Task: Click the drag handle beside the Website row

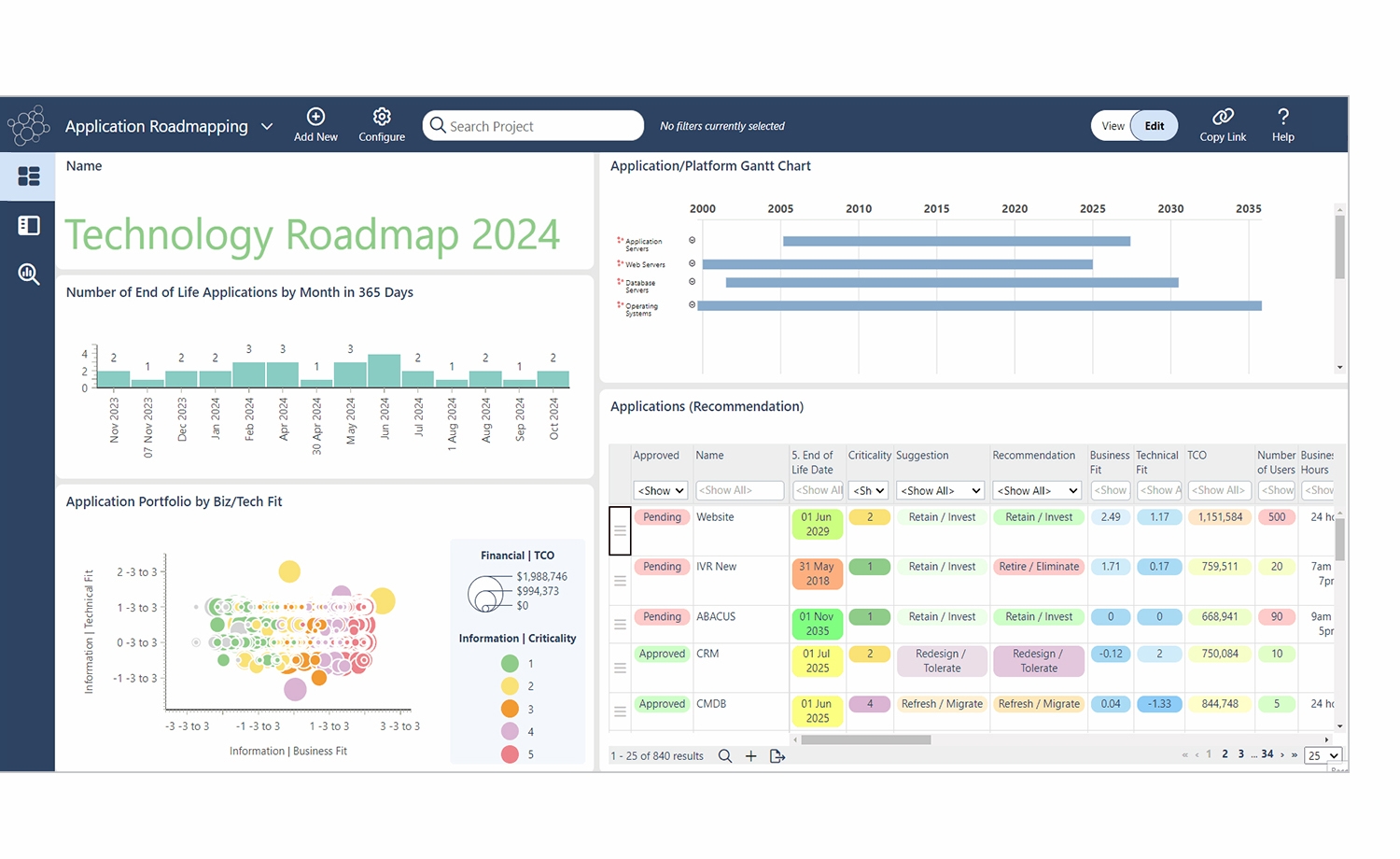Action: [x=620, y=529]
